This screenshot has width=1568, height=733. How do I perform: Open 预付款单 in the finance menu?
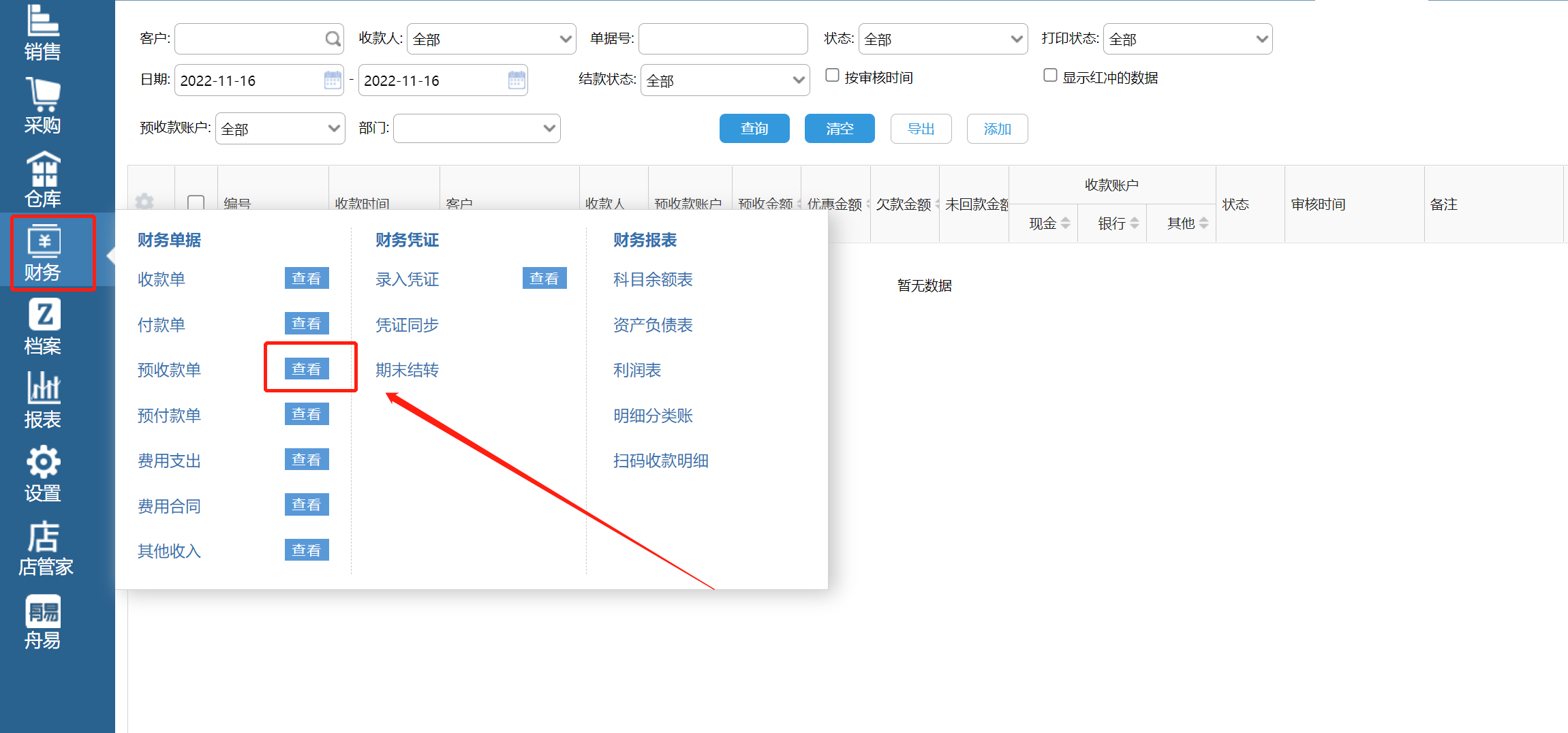point(169,416)
